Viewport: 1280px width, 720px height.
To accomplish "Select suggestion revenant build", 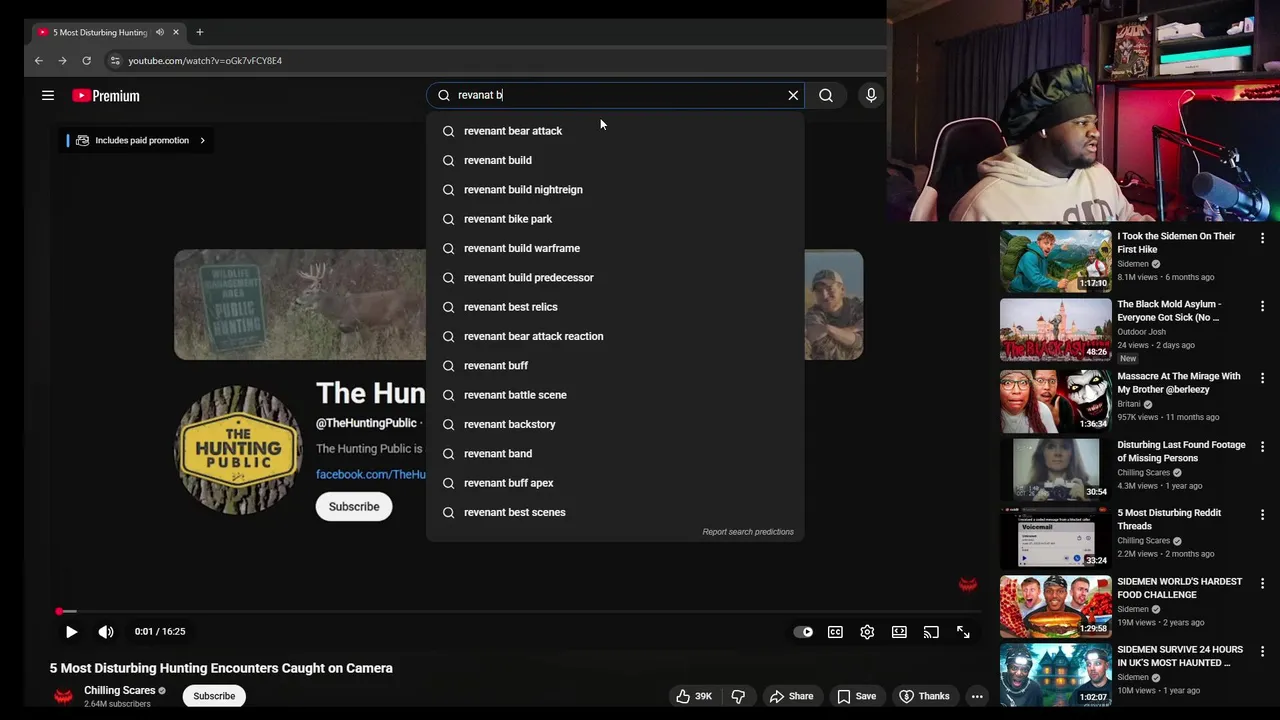I will 615,160.
